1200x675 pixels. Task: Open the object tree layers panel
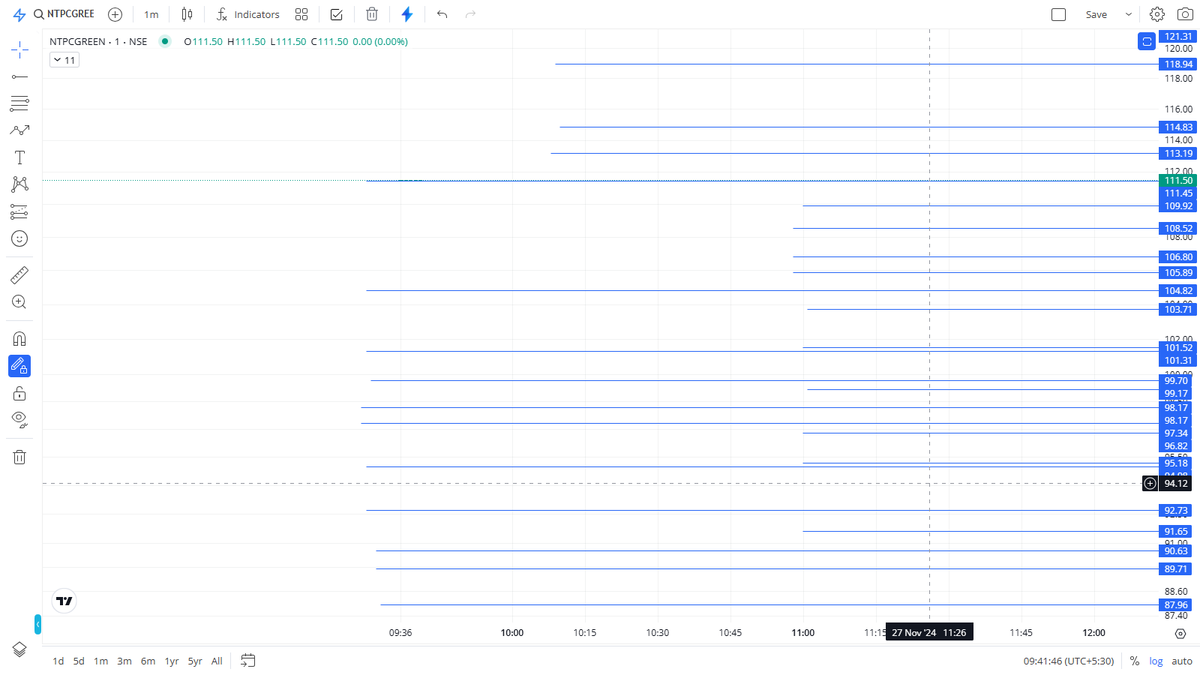coord(19,649)
